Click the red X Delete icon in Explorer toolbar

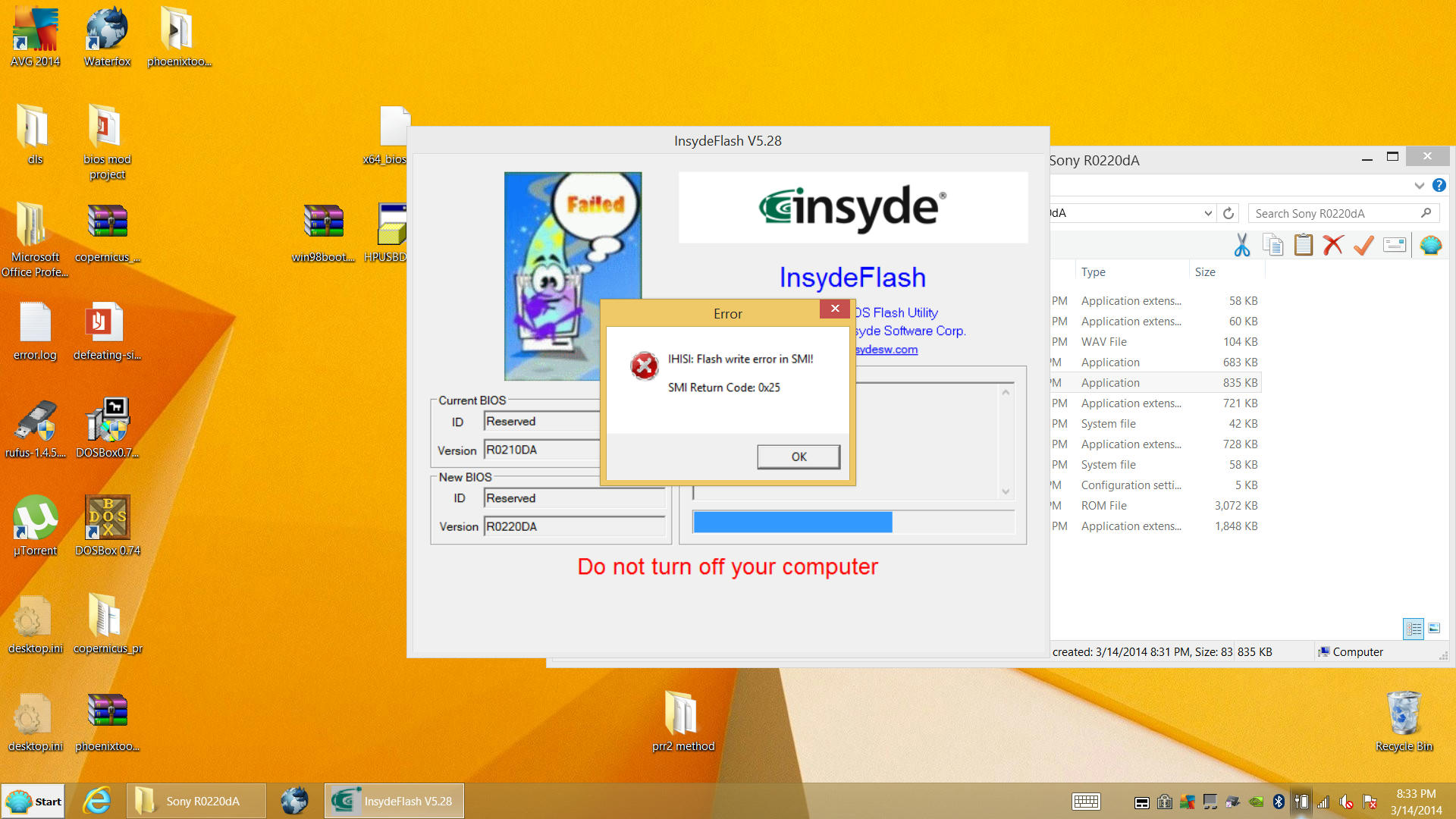tap(1333, 245)
